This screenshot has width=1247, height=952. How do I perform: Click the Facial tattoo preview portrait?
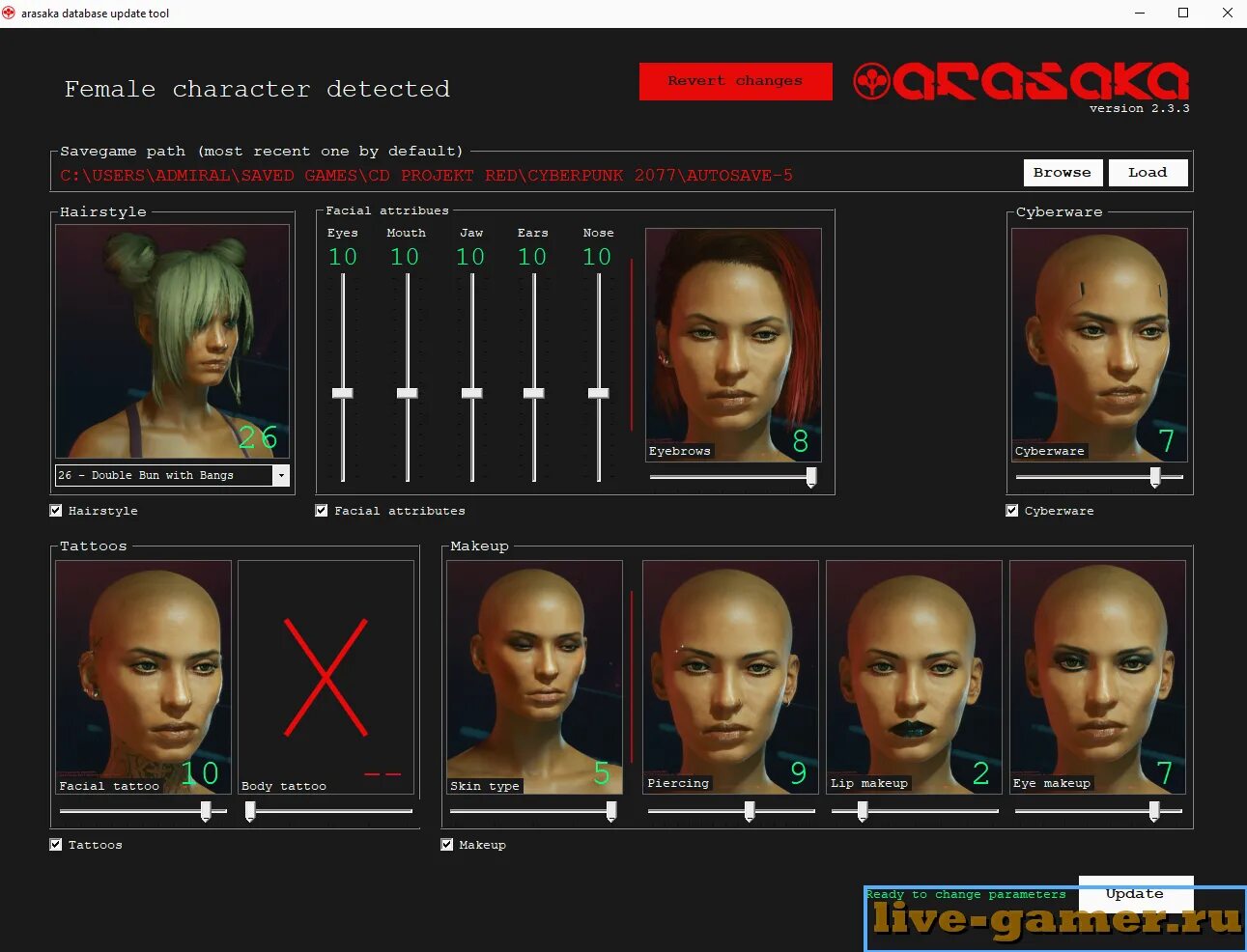(143, 677)
